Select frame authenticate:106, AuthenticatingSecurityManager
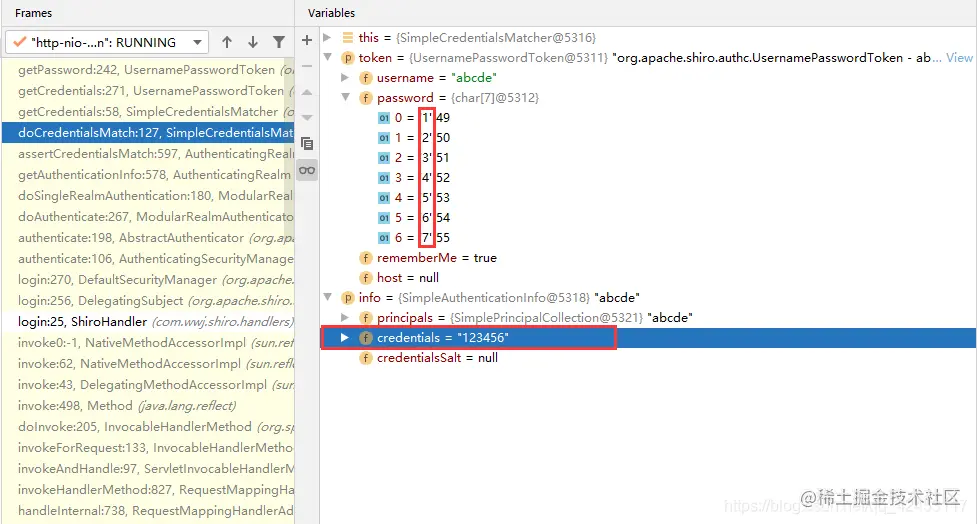The height and width of the screenshot is (524, 977). pyautogui.click(x=148, y=259)
